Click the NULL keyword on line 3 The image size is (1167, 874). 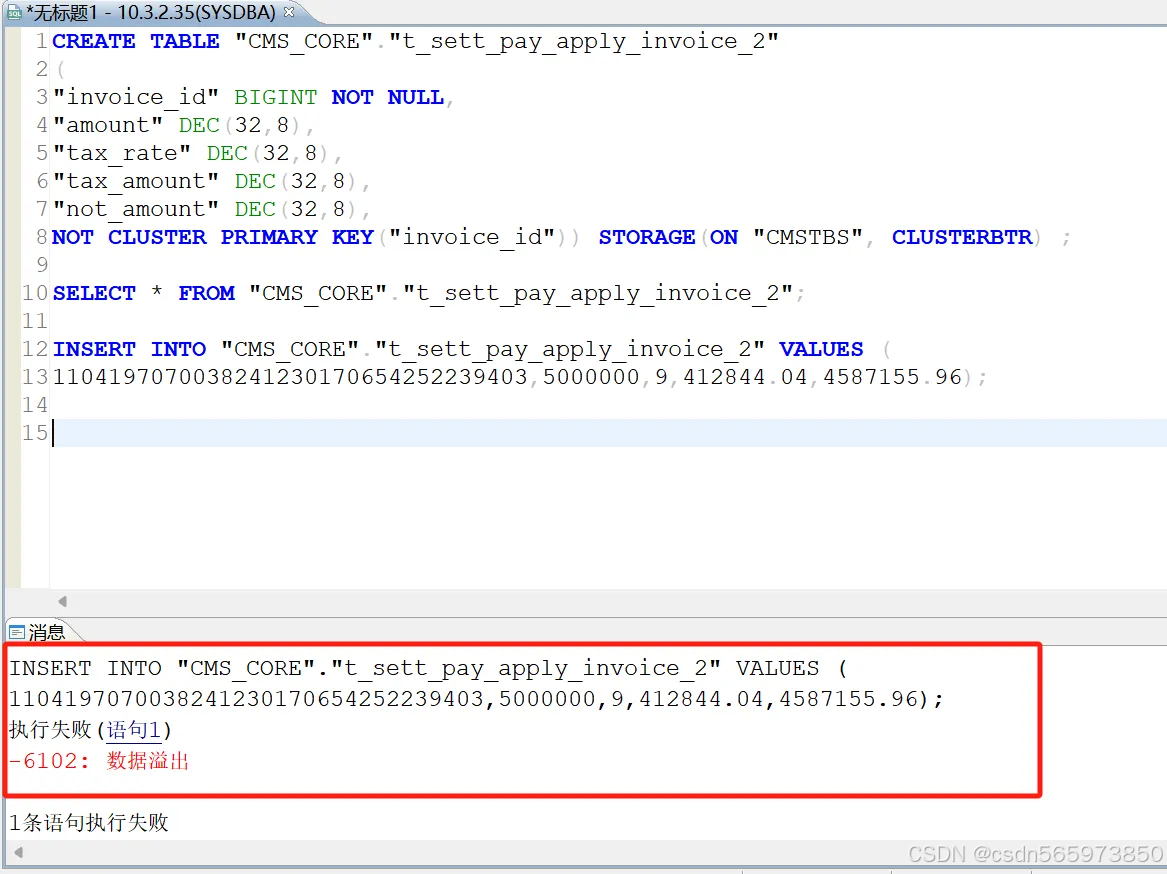coord(415,98)
